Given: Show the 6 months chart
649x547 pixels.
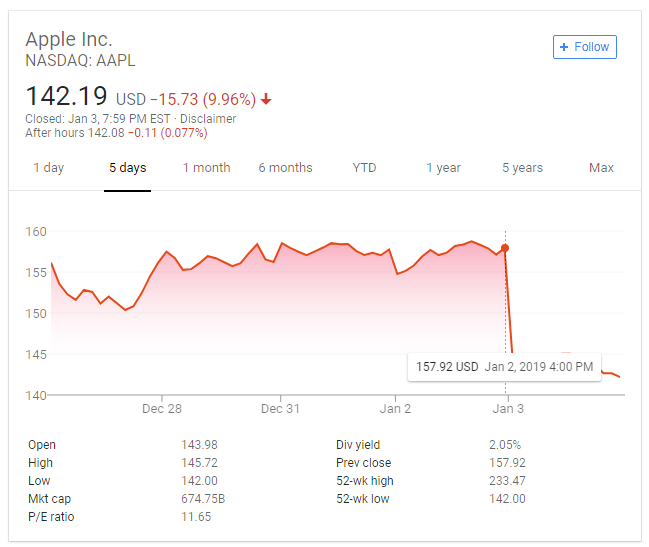Looking at the screenshot, I should [285, 168].
